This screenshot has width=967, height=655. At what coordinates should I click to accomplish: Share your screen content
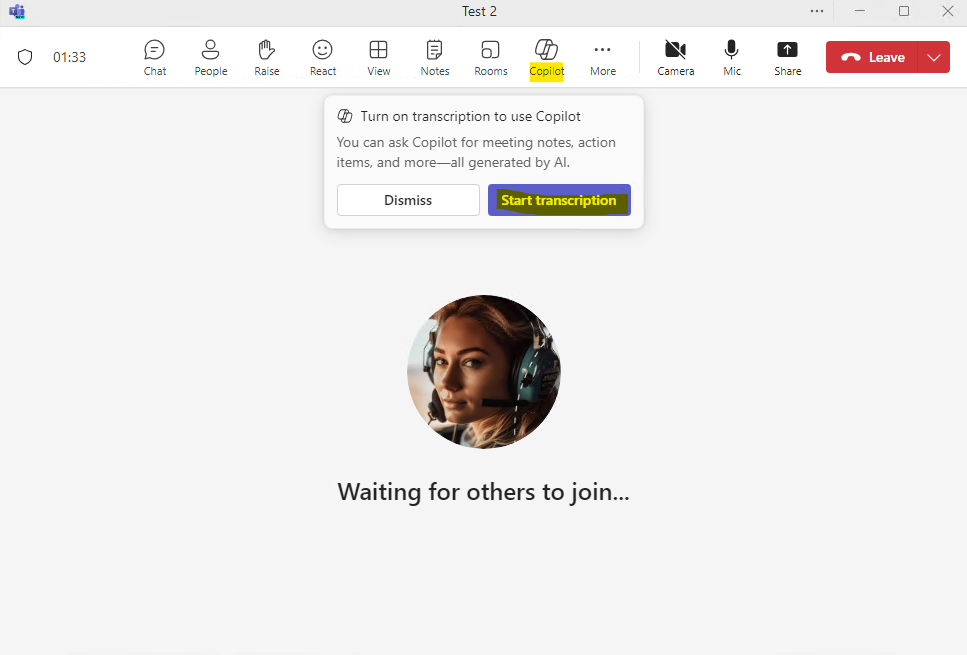point(788,58)
